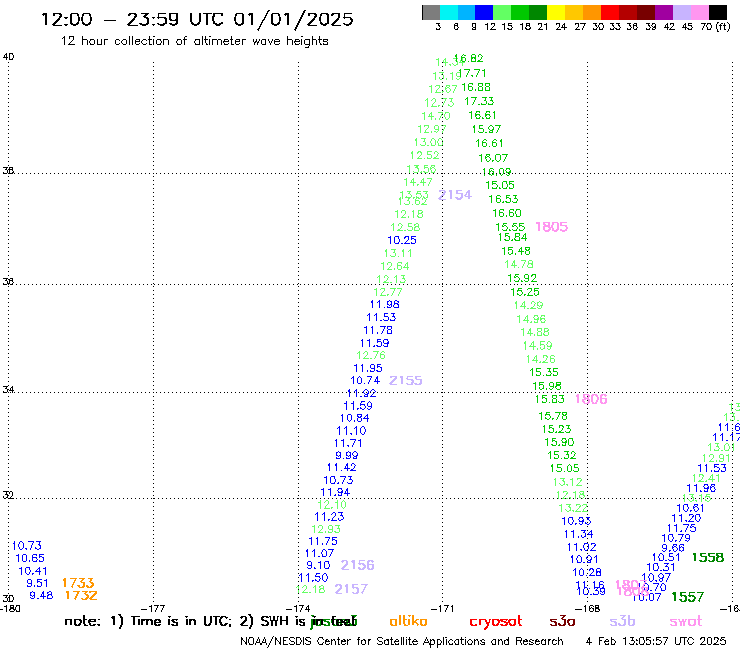Click the cyan legend color block
The height and width of the screenshot is (650, 740).
point(449,12)
